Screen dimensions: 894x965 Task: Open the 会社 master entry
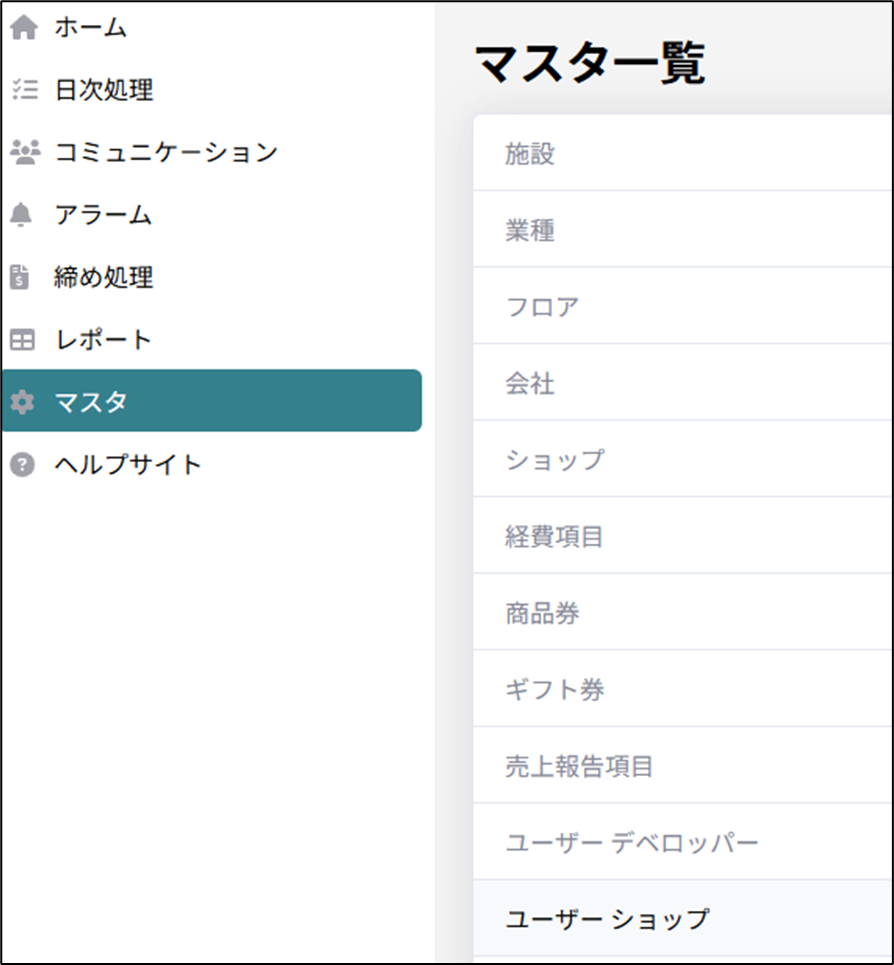click(530, 384)
